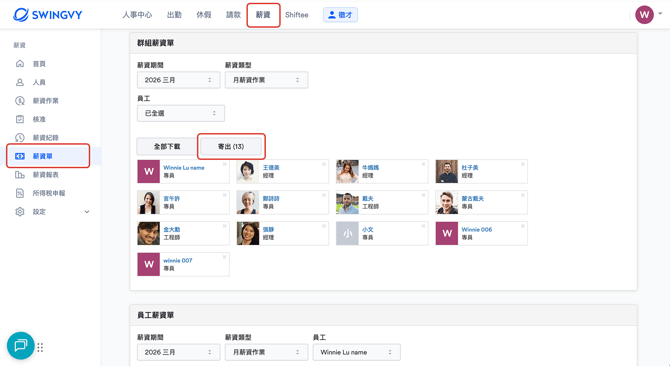
Task: Select the 薪資 tab in the top navigation
Action: point(263,15)
